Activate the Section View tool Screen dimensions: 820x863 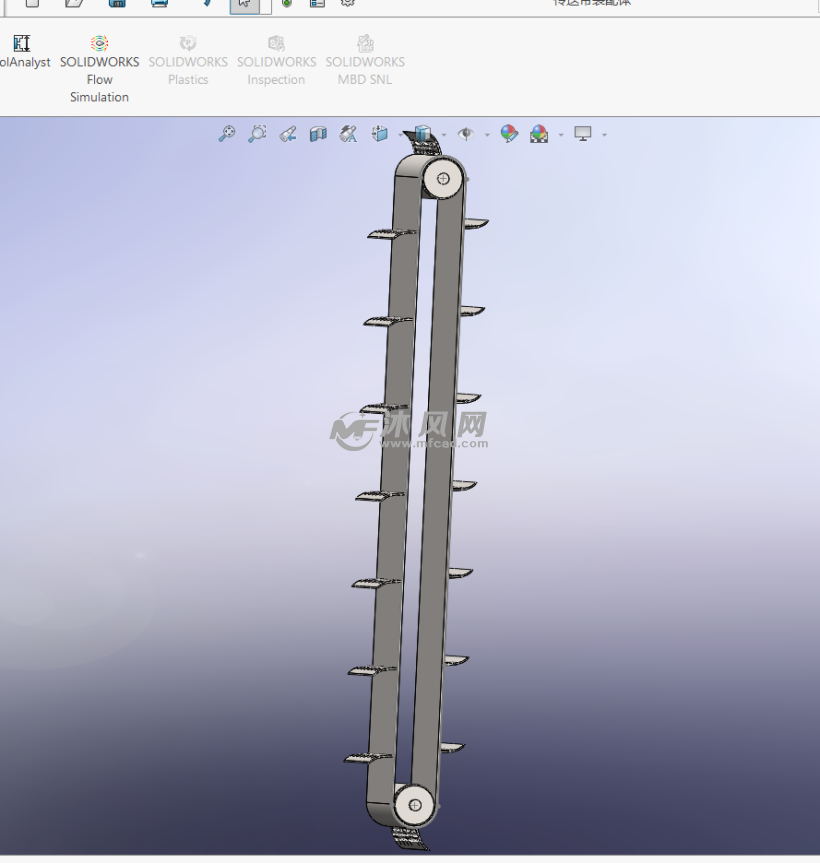tap(318, 134)
